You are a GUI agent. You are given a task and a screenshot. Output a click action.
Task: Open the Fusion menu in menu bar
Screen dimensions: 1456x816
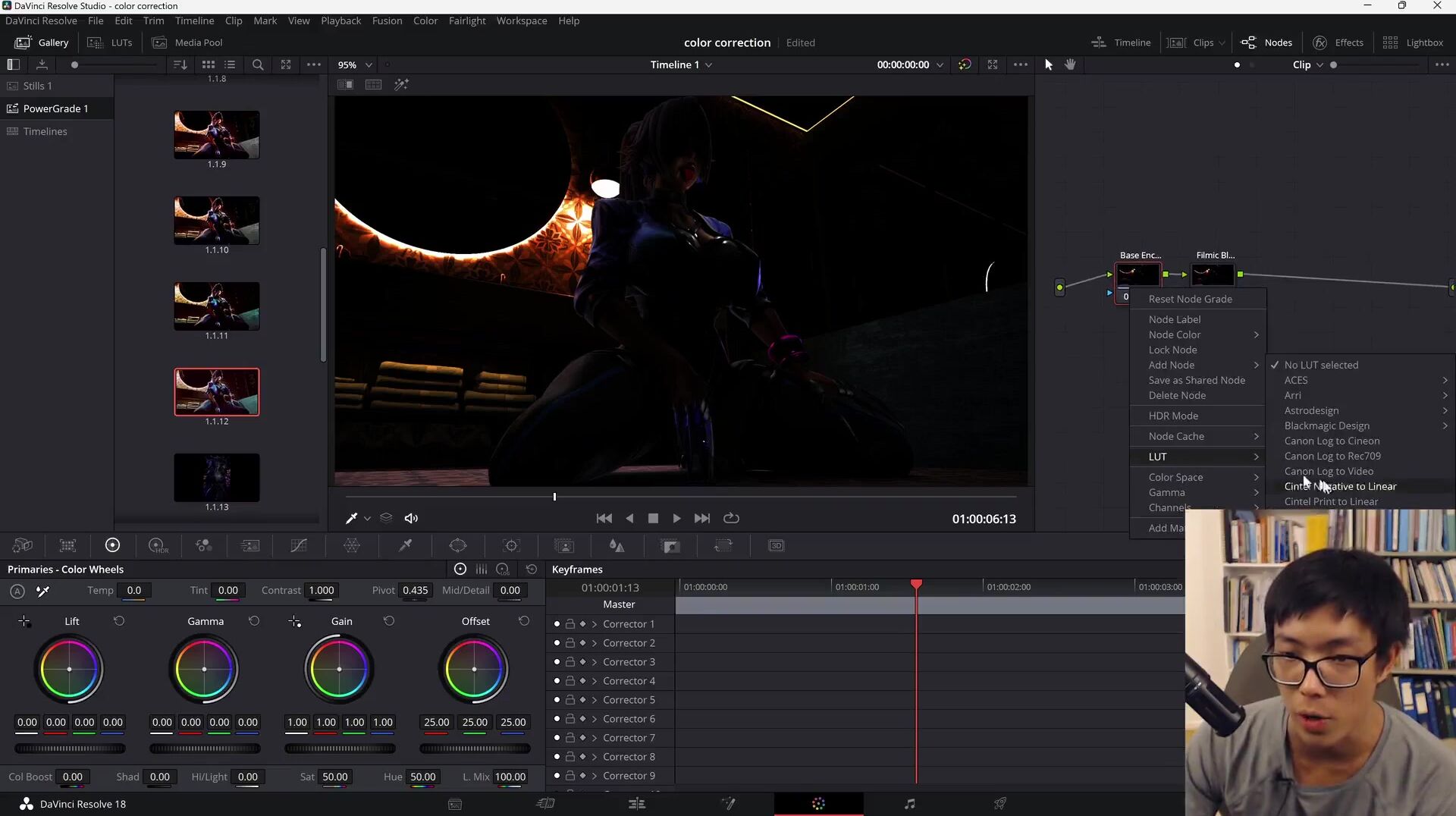point(387,20)
